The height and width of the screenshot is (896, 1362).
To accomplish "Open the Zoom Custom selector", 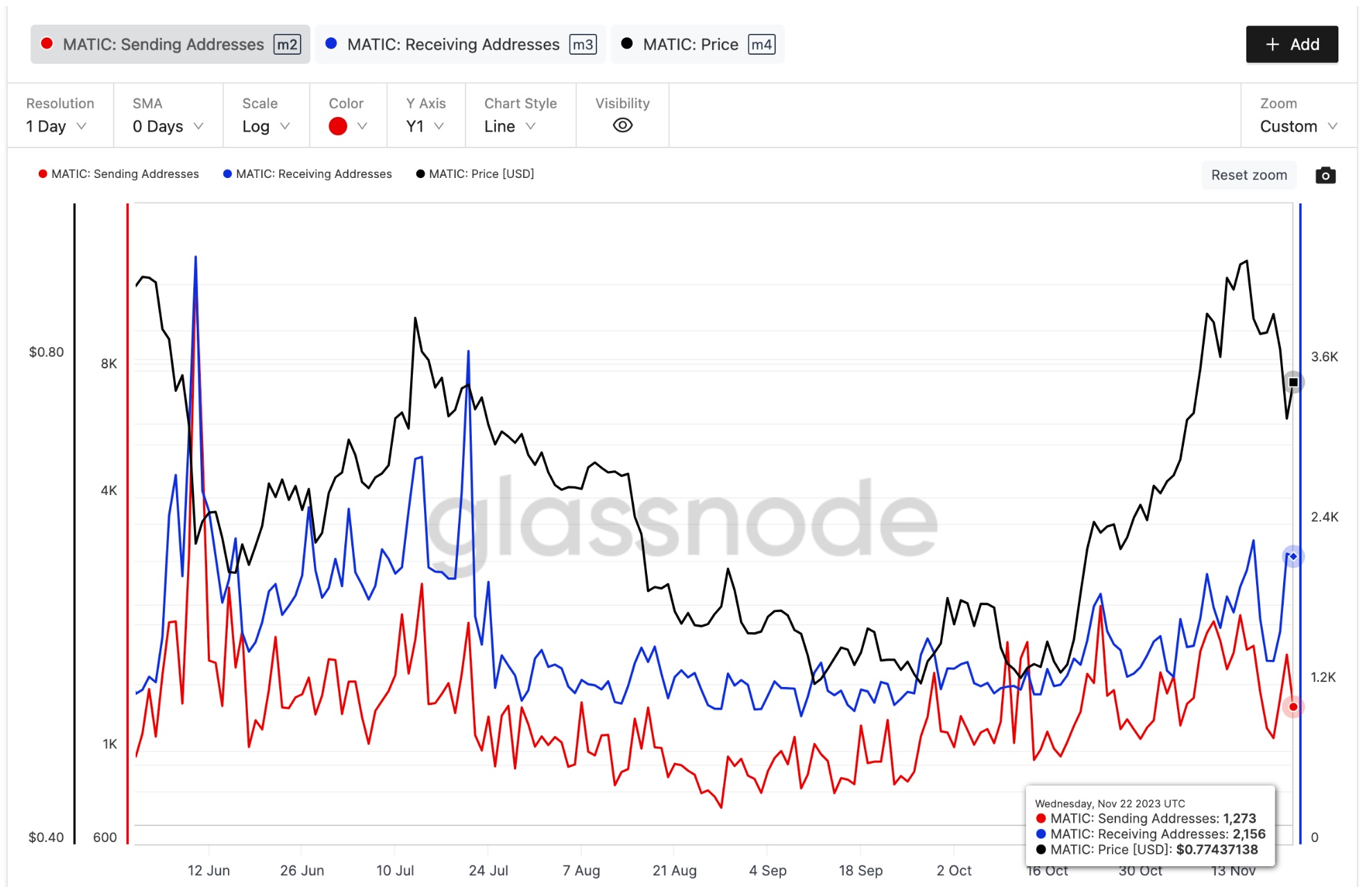I will pos(1298,126).
